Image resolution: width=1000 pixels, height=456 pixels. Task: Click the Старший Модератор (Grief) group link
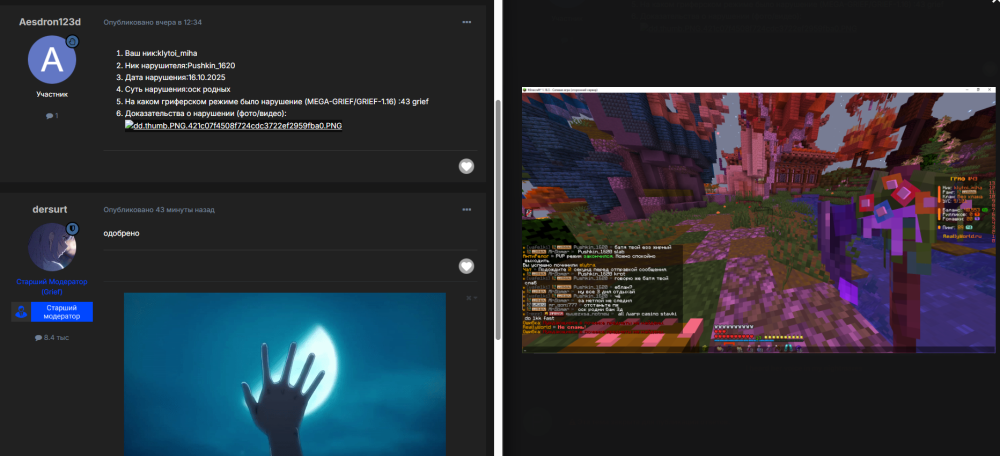coord(52,286)
